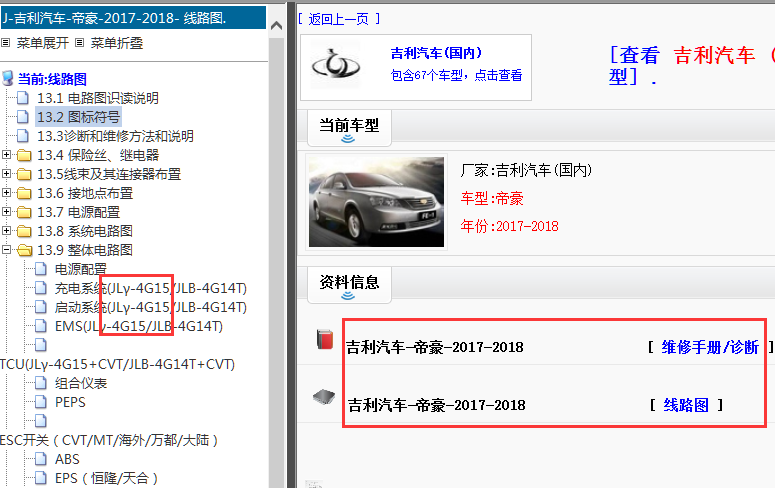This screenshot has width=775, height=488.
Task: Click the 帝豪 car photo thumbnail
Action: pyautogui.click(x=376, y=202)
